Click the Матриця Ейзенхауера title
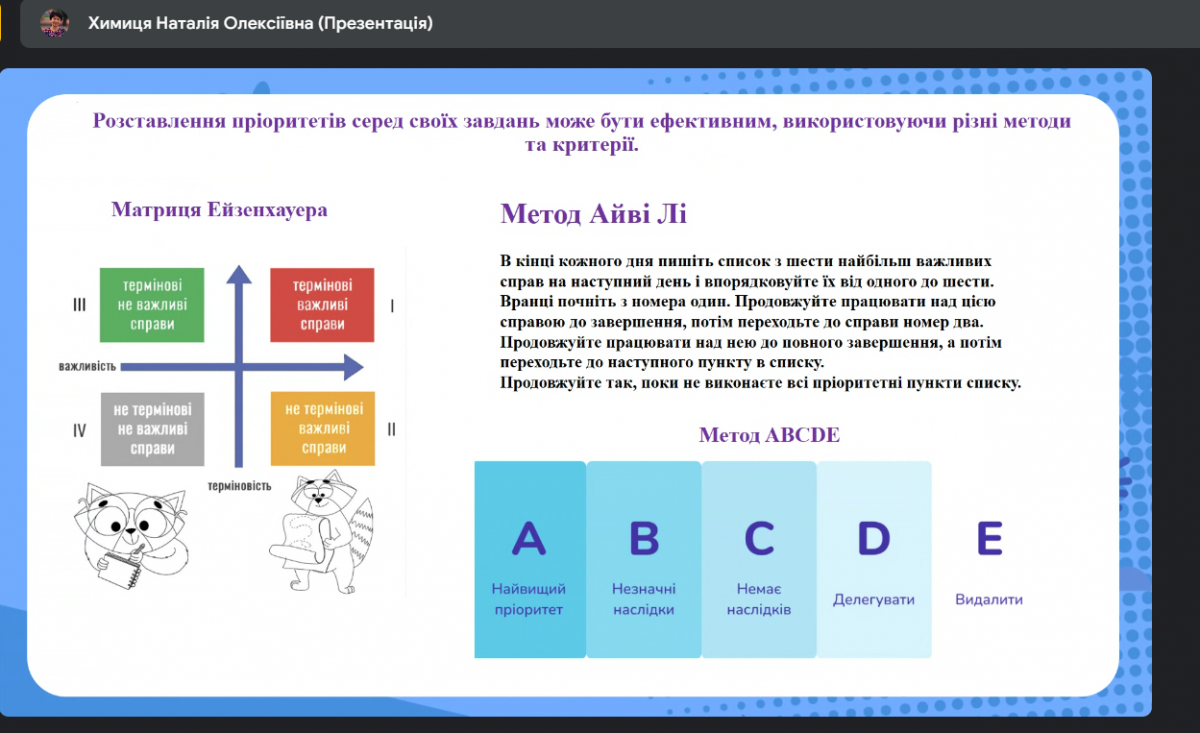 (x=219, y=210)
